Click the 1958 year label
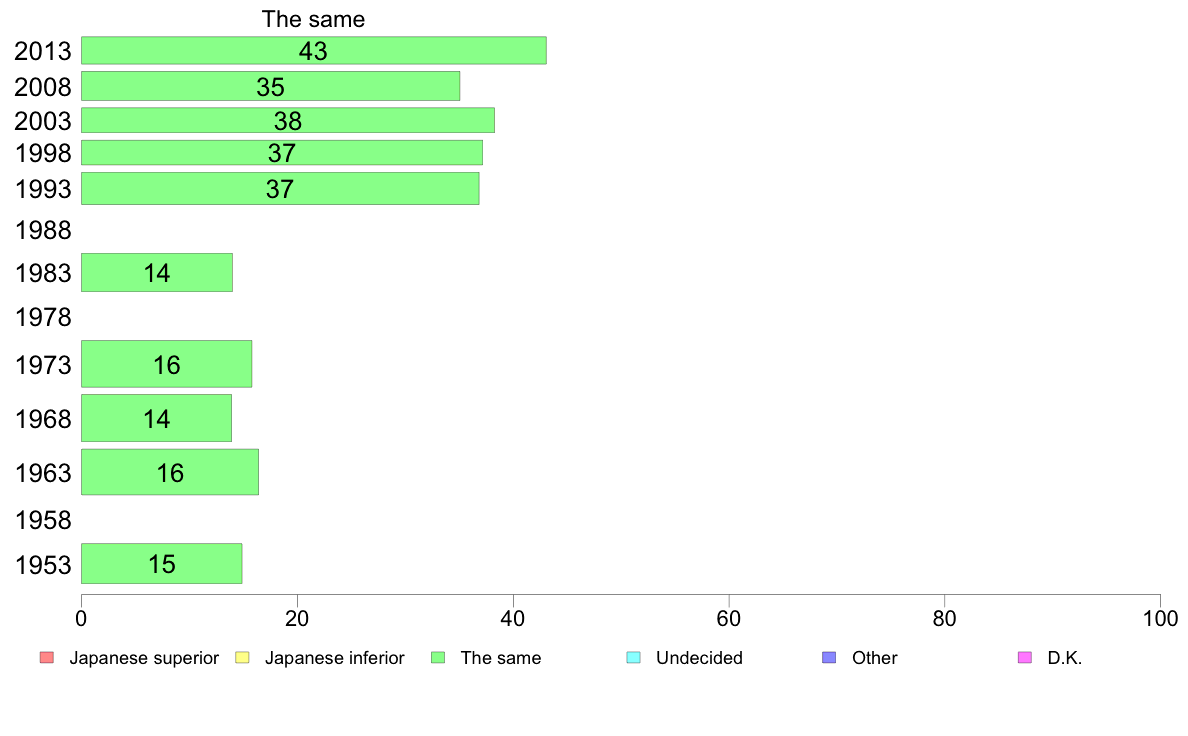The height and width of the screenshot is (736, 1188). click(x=43, y=521)
